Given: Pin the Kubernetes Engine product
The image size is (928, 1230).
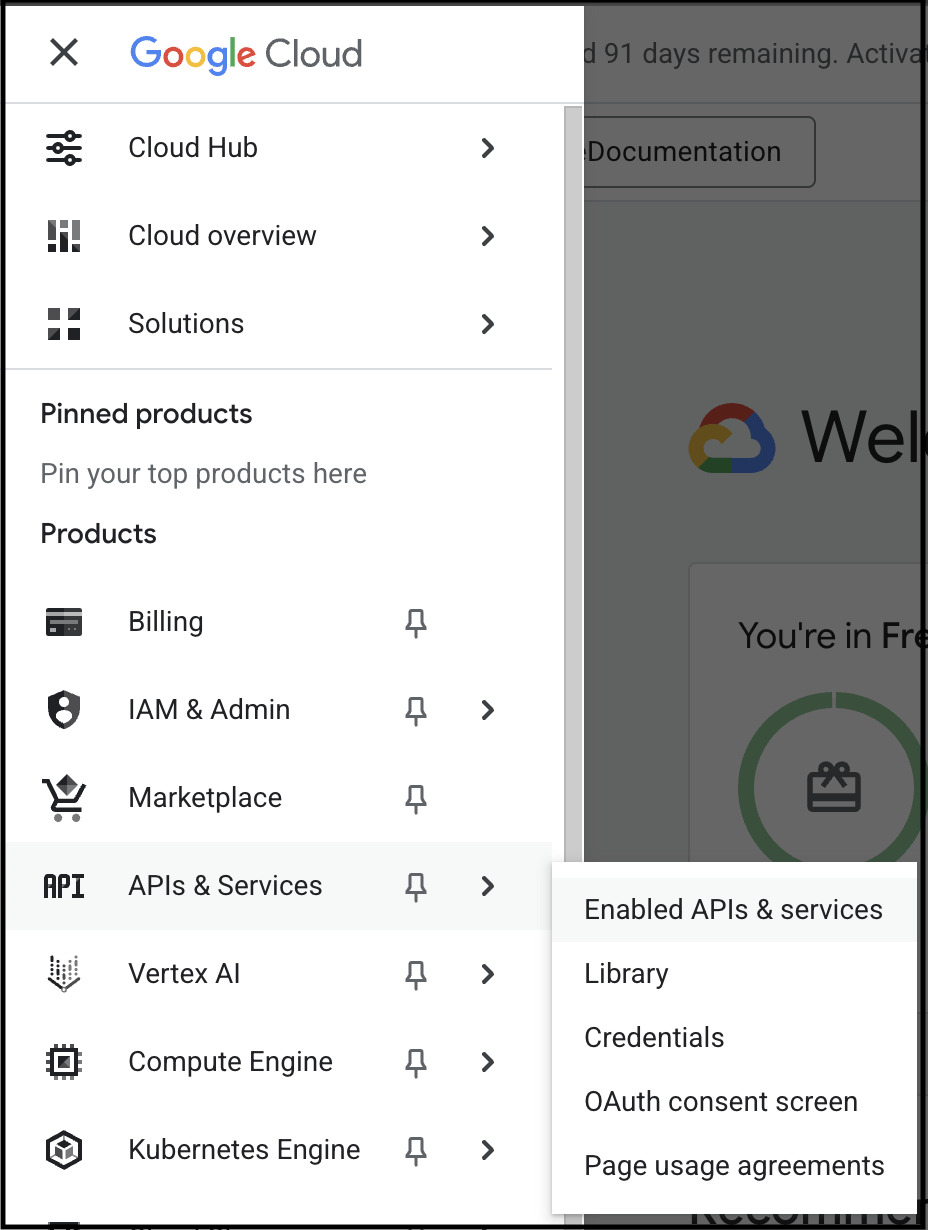Looking at the screenshot, I should pos(416,1152).
